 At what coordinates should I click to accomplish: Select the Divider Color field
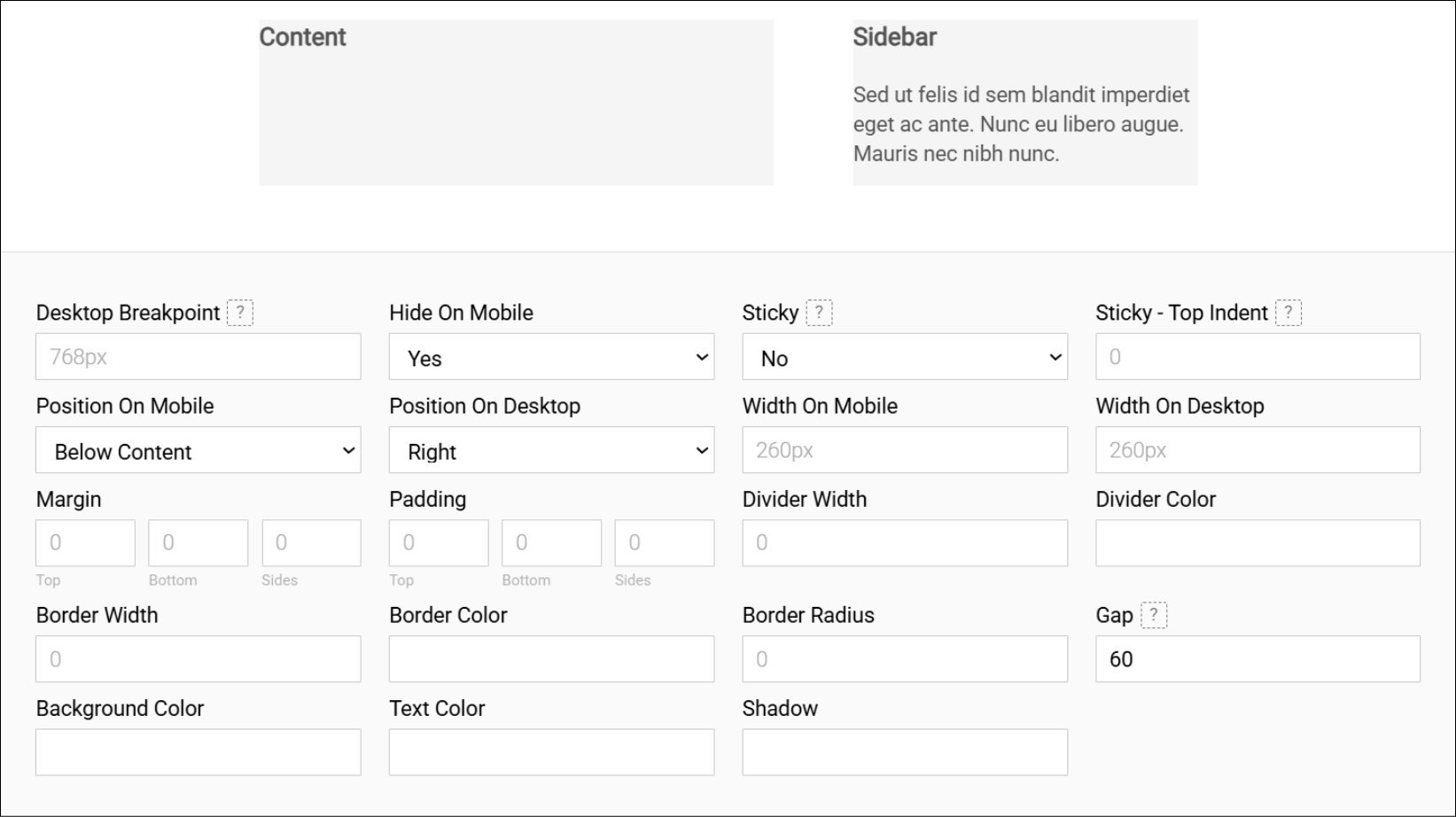[1257, 542]
